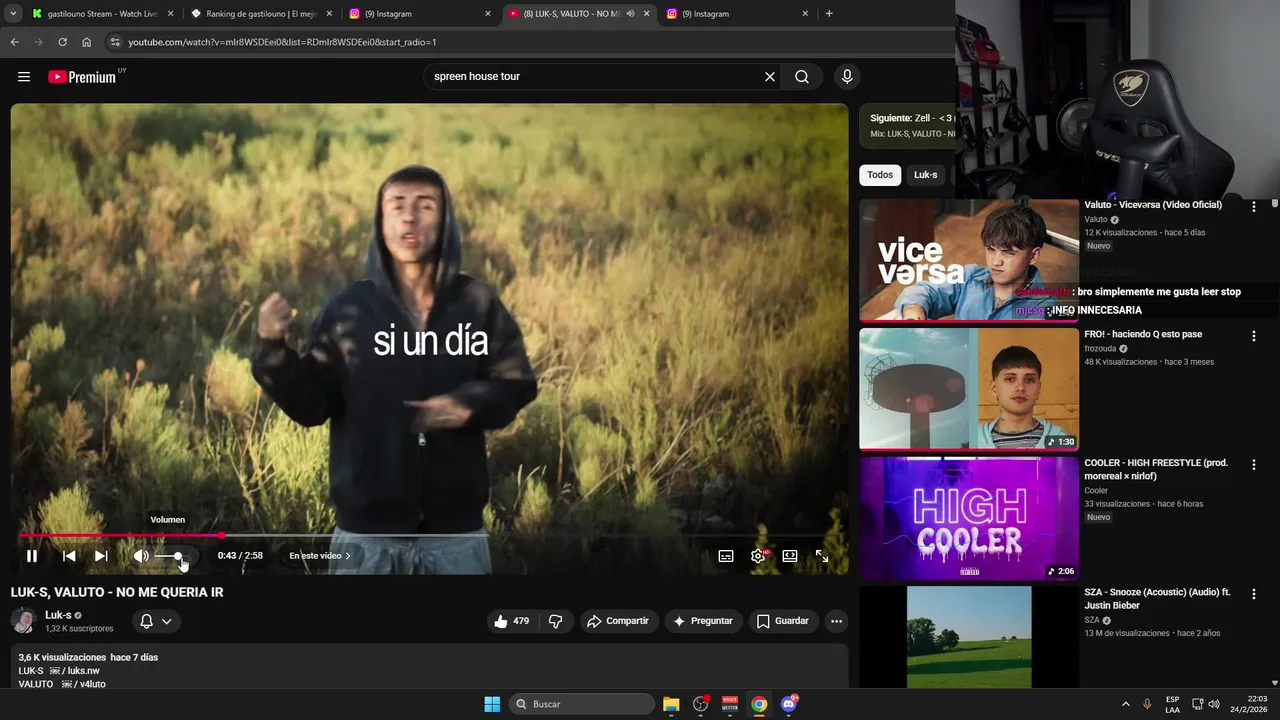
Task: Open the 'Siguiente: Zell' playlist panel
Action: [x=907, y=125]
